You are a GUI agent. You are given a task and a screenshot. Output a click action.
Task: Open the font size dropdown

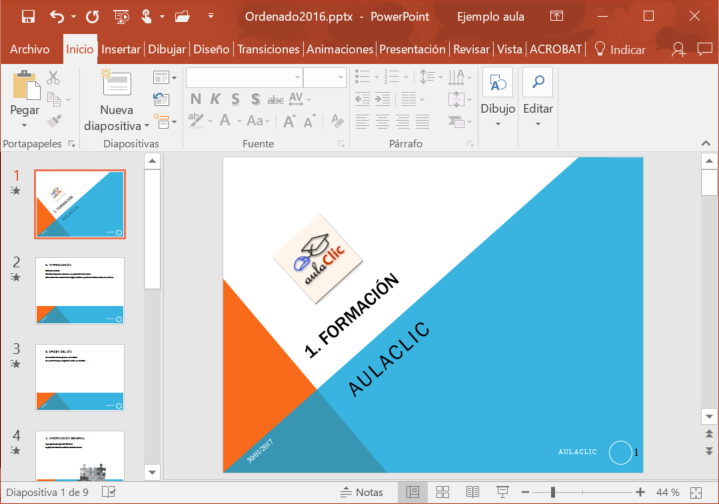click(341, 78)
